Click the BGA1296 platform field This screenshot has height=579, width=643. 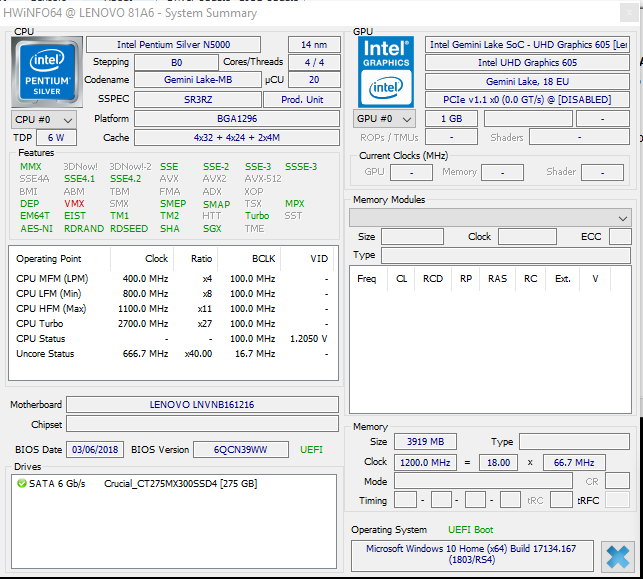tap(237, 119)
